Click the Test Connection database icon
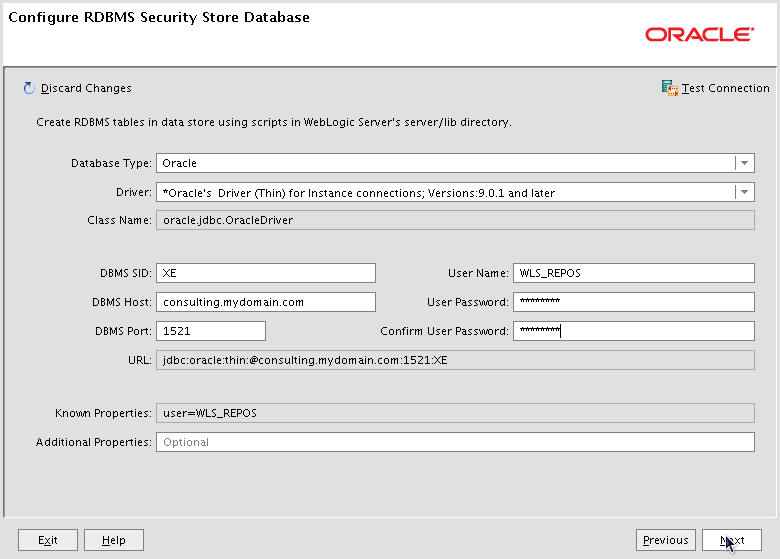 coord(670,88)
